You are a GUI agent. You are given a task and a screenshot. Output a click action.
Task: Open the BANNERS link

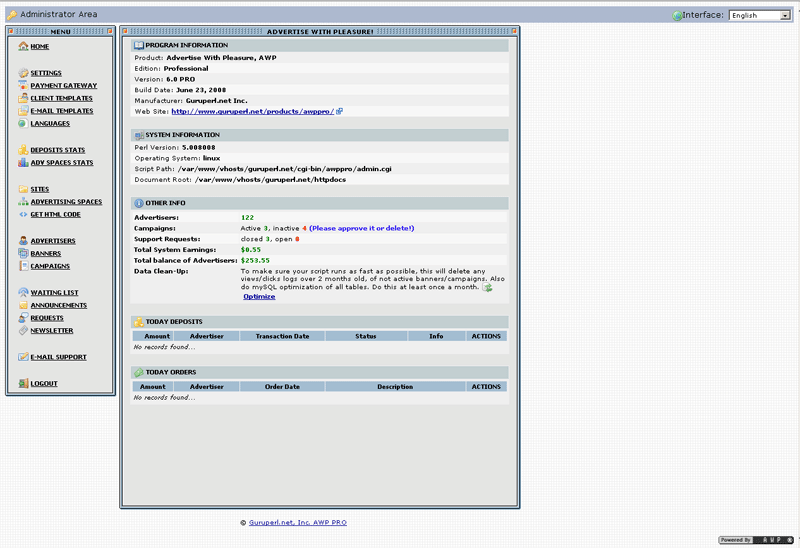tap(46, 254)
